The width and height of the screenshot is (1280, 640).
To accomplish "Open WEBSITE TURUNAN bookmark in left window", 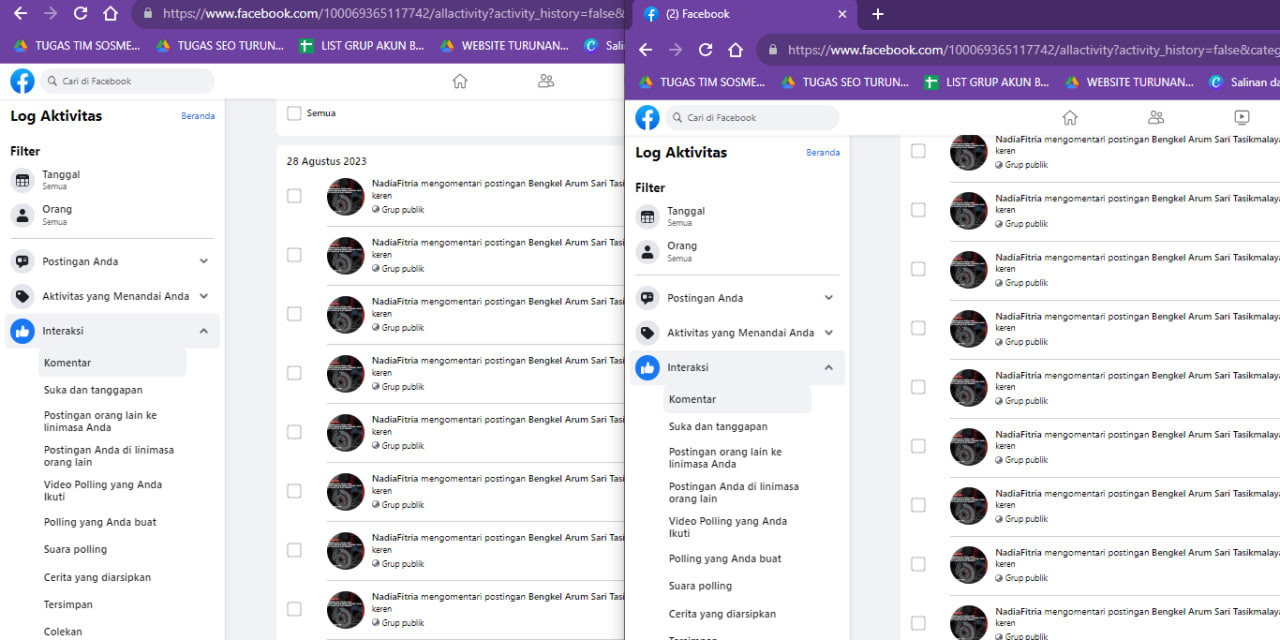I will coord(504,45).
